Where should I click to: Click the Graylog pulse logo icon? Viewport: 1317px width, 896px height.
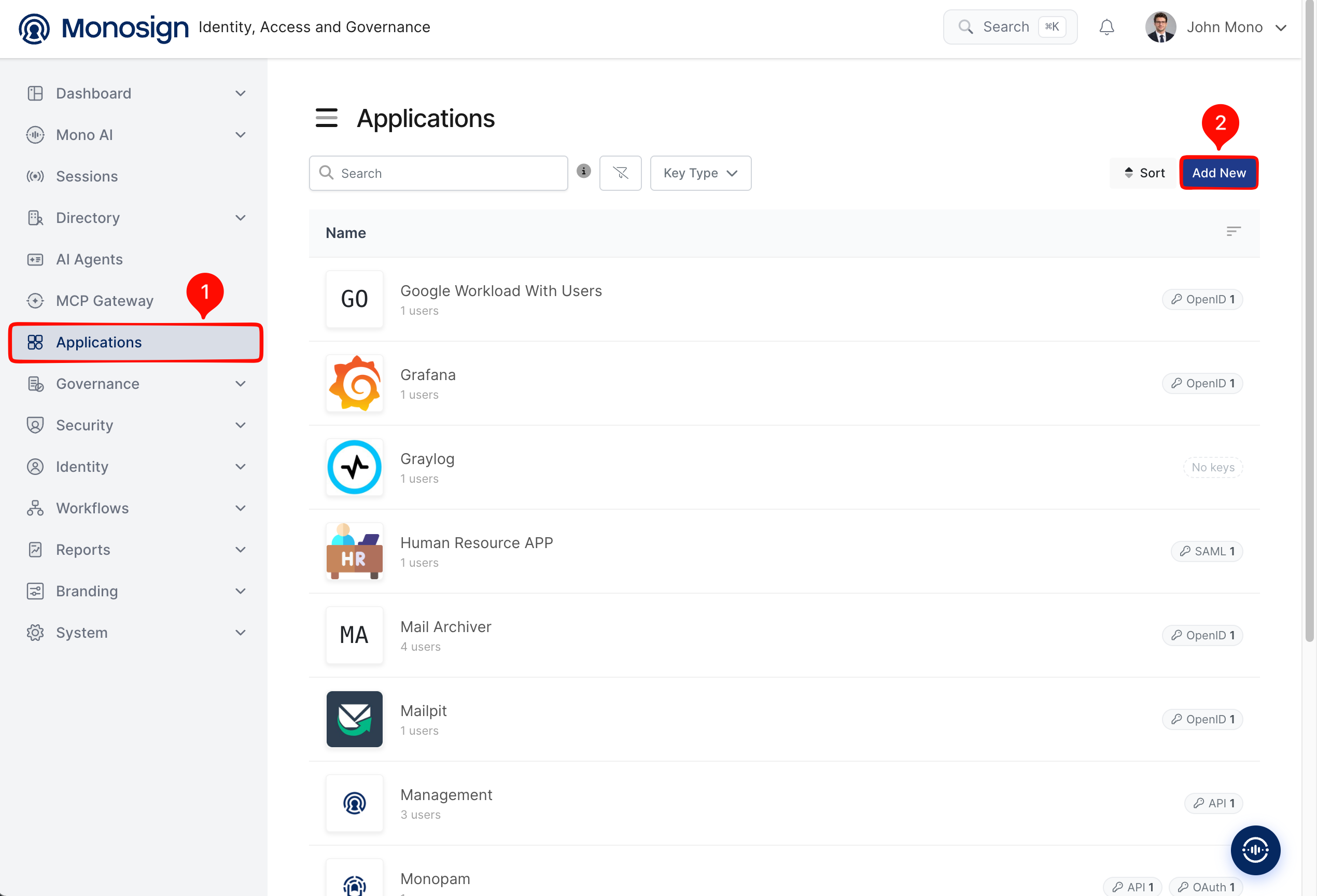tap(354, 467)
